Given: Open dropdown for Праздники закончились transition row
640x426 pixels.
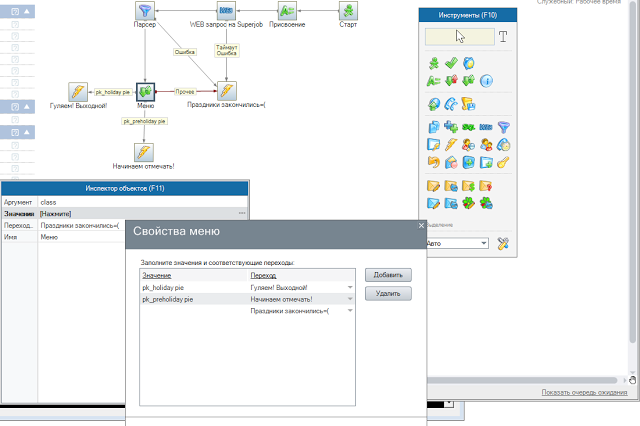Looking at the screenshot, I should coord(350,311).
